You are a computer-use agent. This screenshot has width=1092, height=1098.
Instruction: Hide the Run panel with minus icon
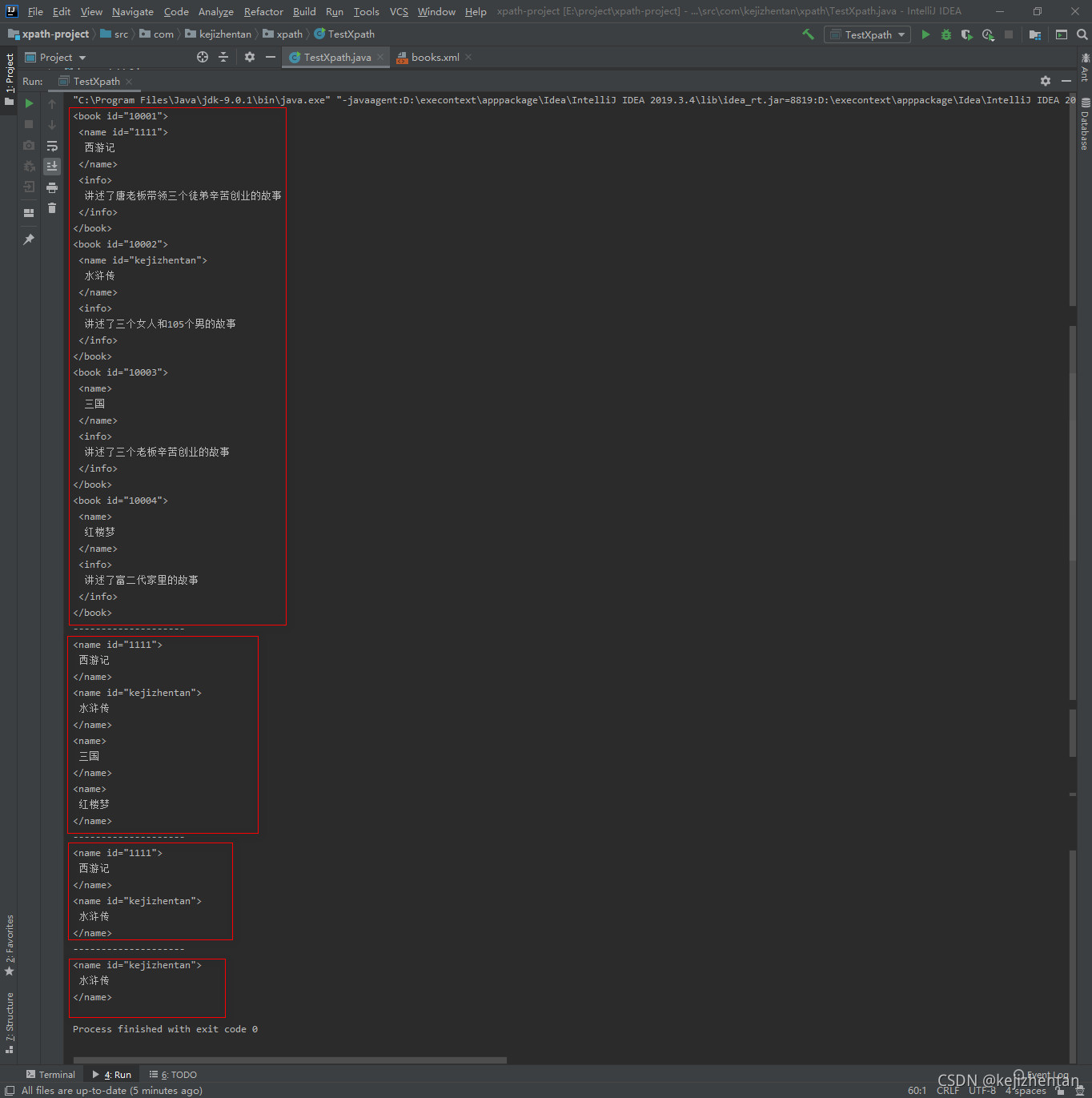pyautogui.click(x=1066, y=81)
